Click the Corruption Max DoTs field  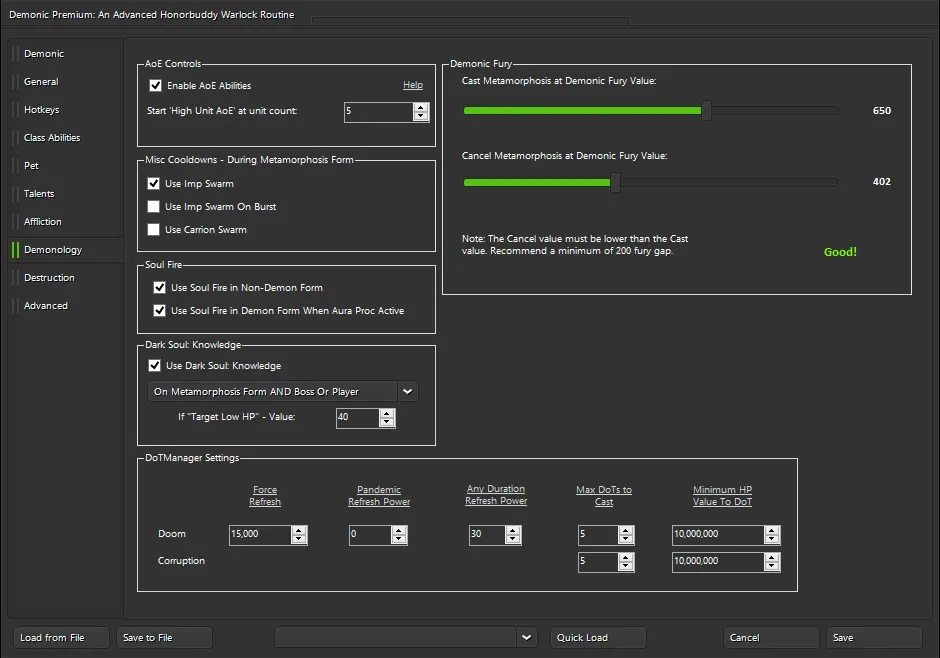pos(598,562)
